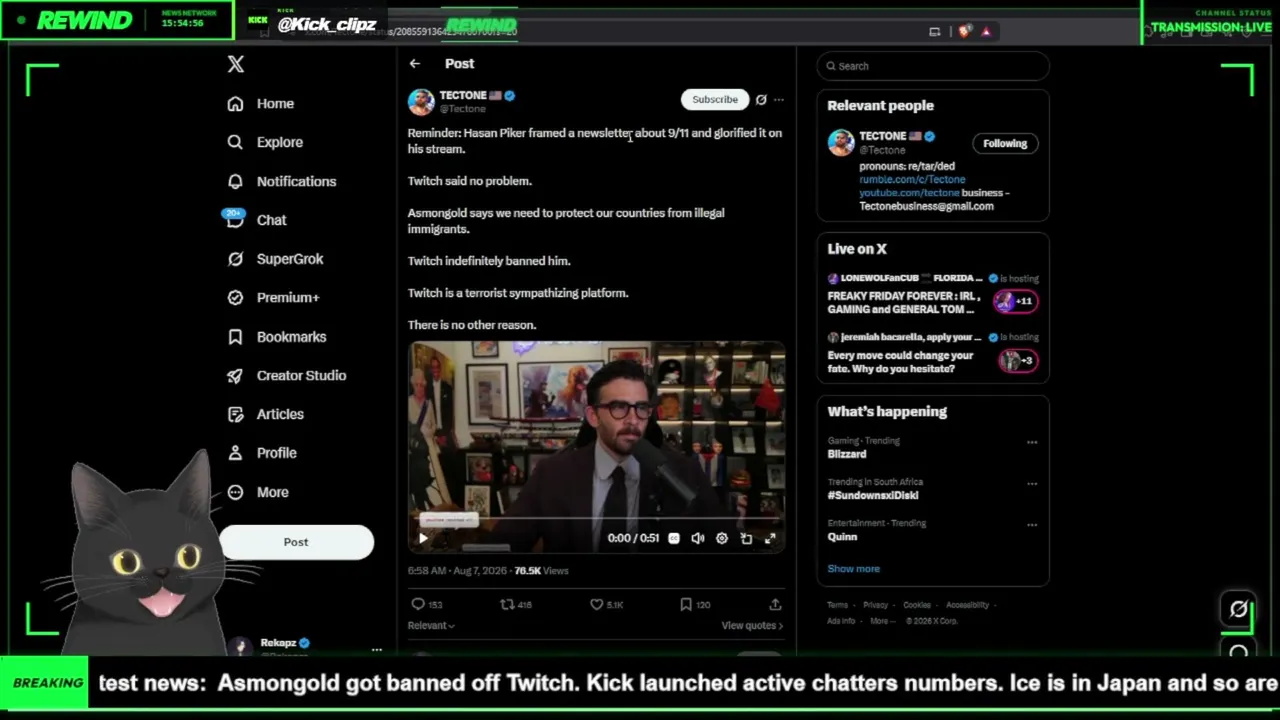
Task: Open the youtube.com/tectone link
Action: [x=909, y=193]
